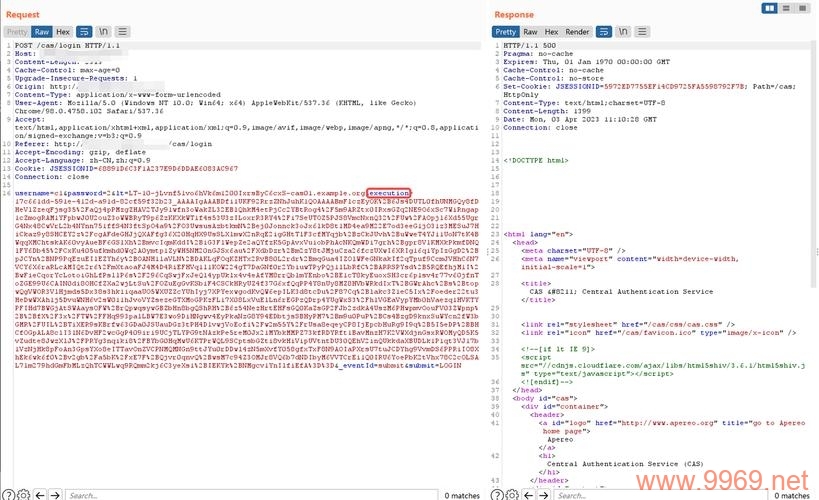Toggle show non-printable characters in Request
This screenshot has height=500, width=819.
pyautogui.click(x=103, y=32)
